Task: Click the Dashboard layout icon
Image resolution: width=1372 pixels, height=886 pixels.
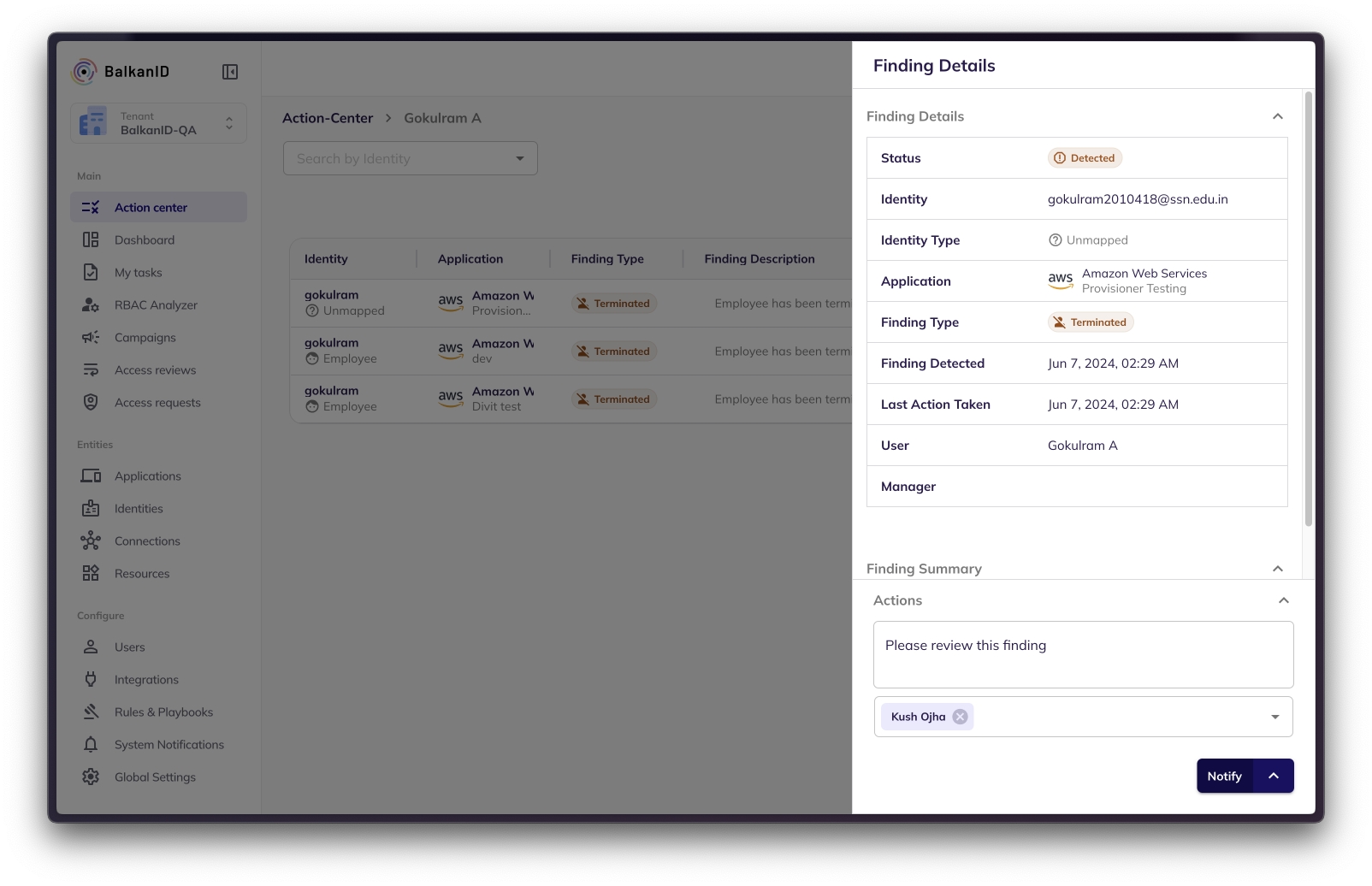Action: pyautogui.click(x=91, y=239)
